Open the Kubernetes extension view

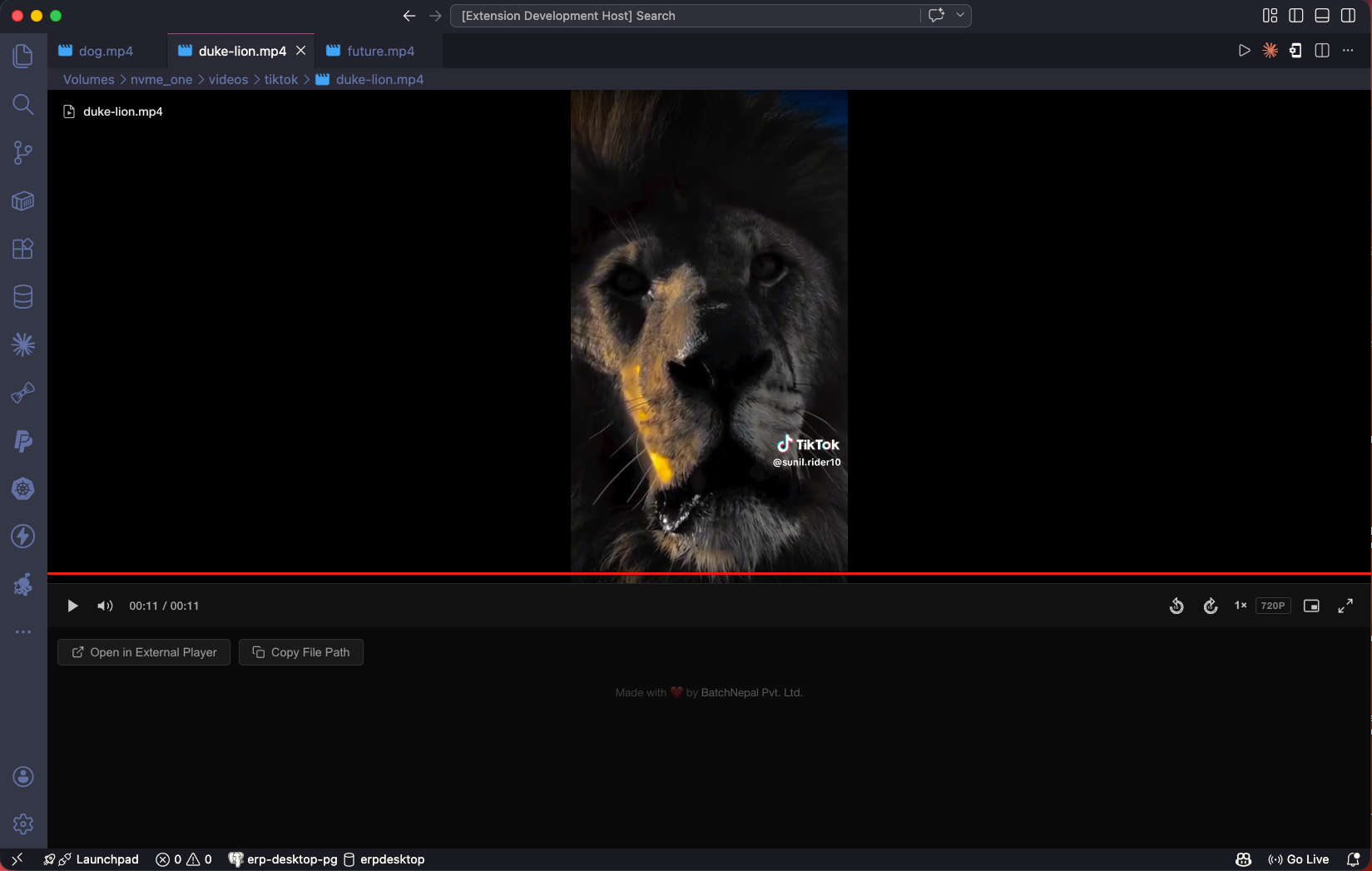pos(22,489)
